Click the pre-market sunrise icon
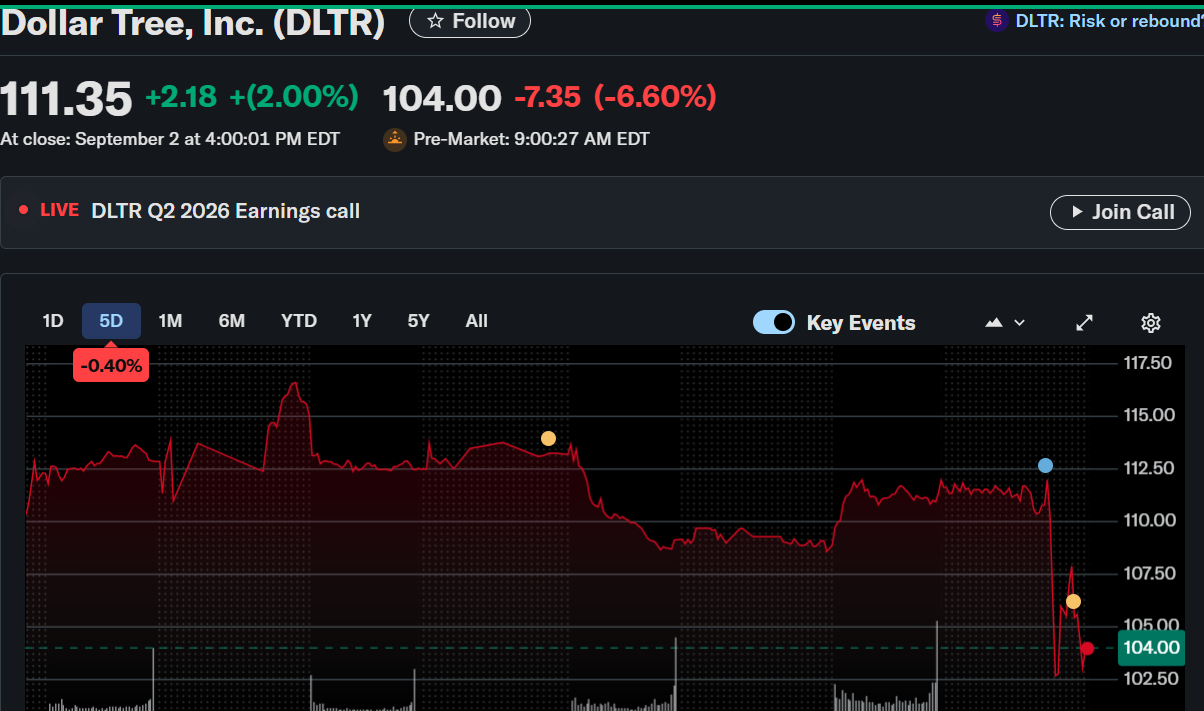 click(x=394, y=139)
